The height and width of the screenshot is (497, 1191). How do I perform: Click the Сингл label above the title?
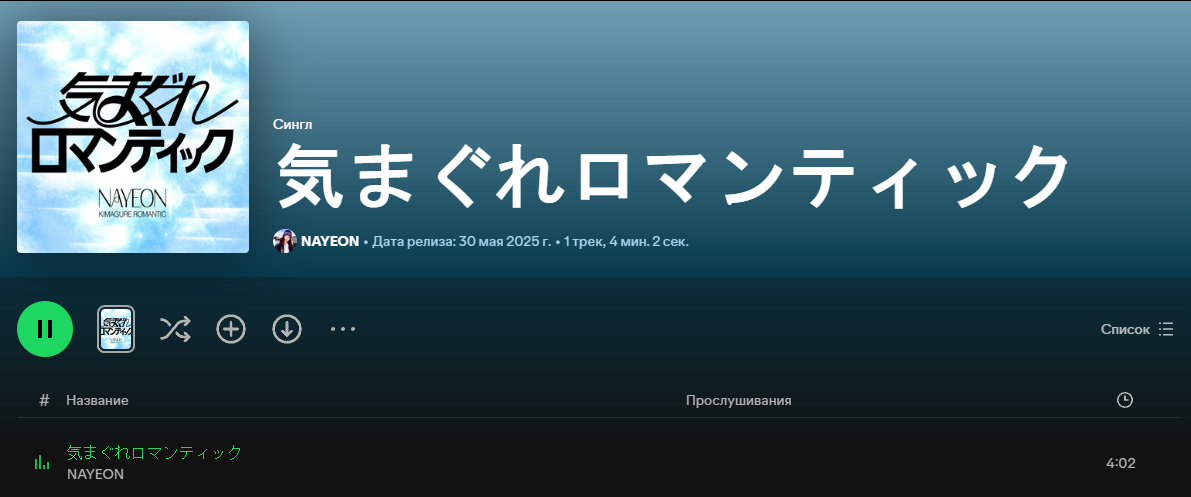293,124
